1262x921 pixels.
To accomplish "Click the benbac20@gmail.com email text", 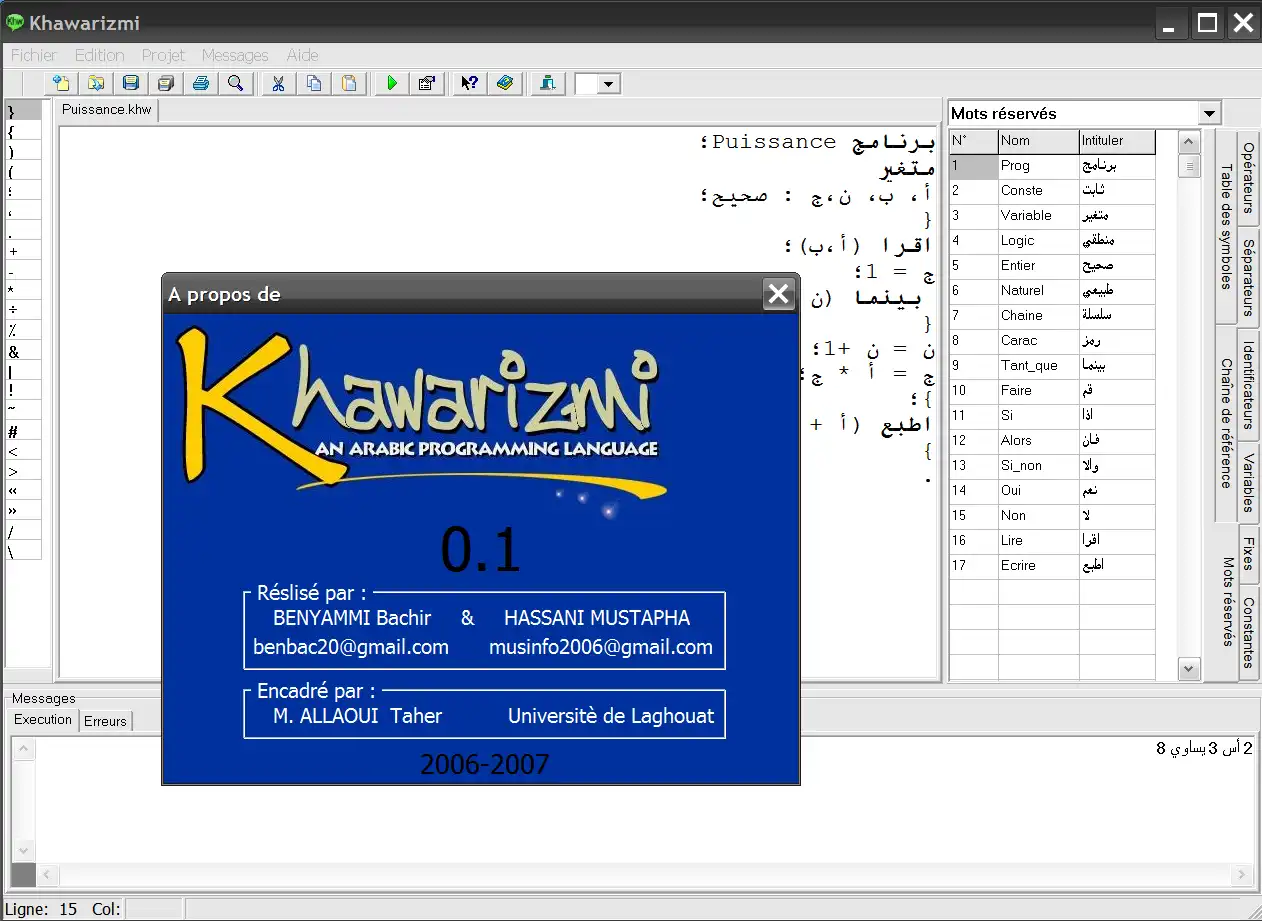I will [351, 647].
